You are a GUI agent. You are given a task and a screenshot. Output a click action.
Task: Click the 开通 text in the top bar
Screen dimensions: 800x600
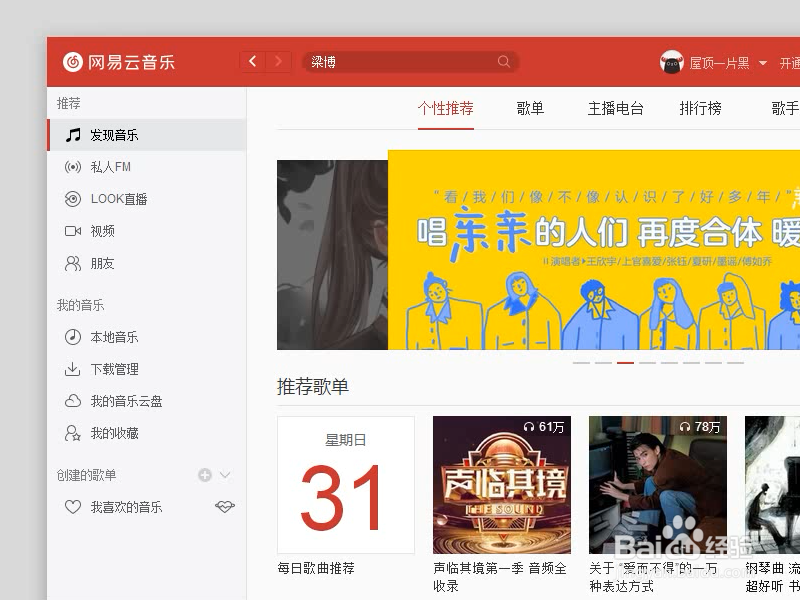coord(790,63)
